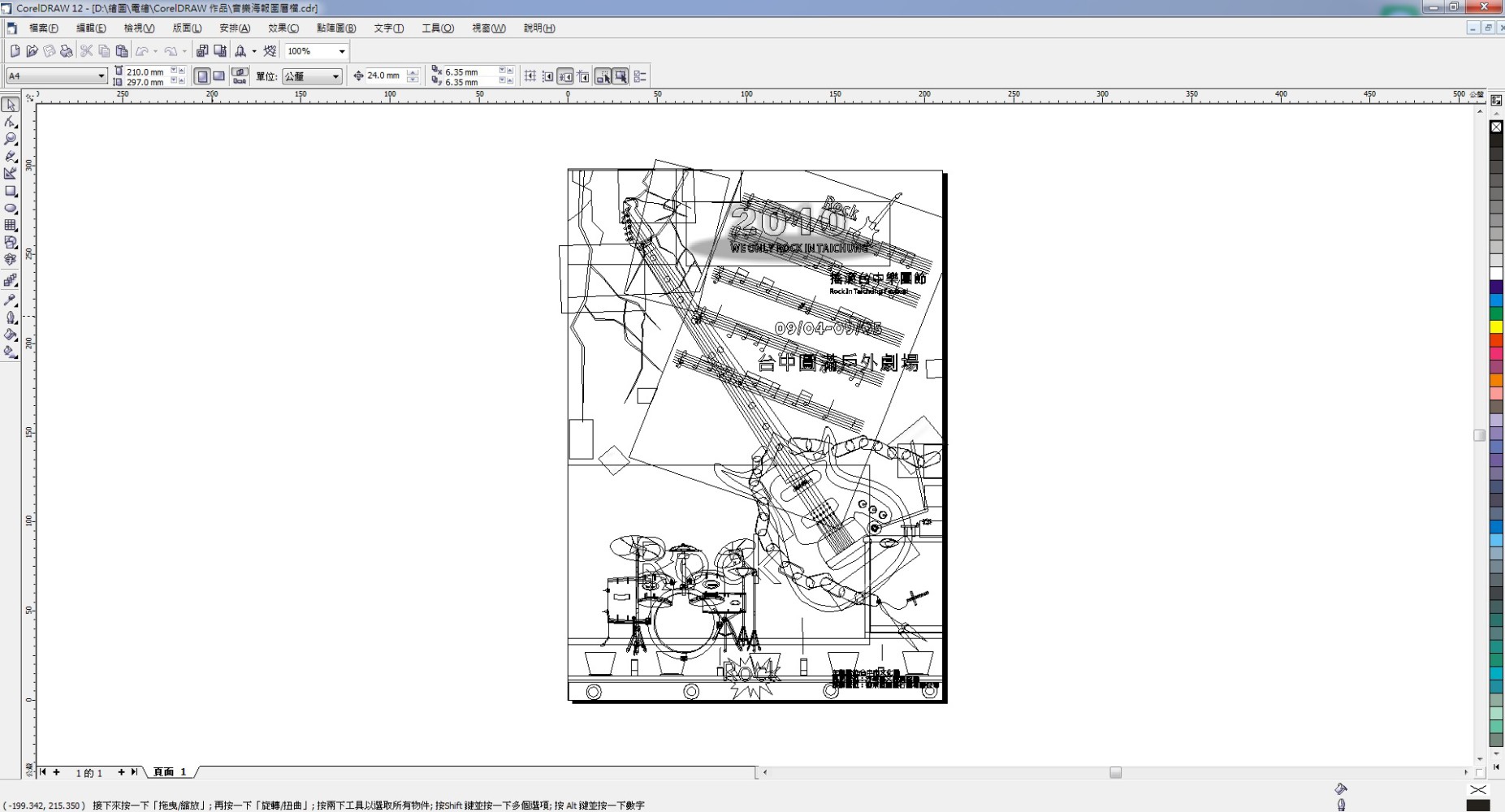Open the undo history dropdown arrow
Image resolution: width=1505 pixels, height=812 pixels.
155,51
